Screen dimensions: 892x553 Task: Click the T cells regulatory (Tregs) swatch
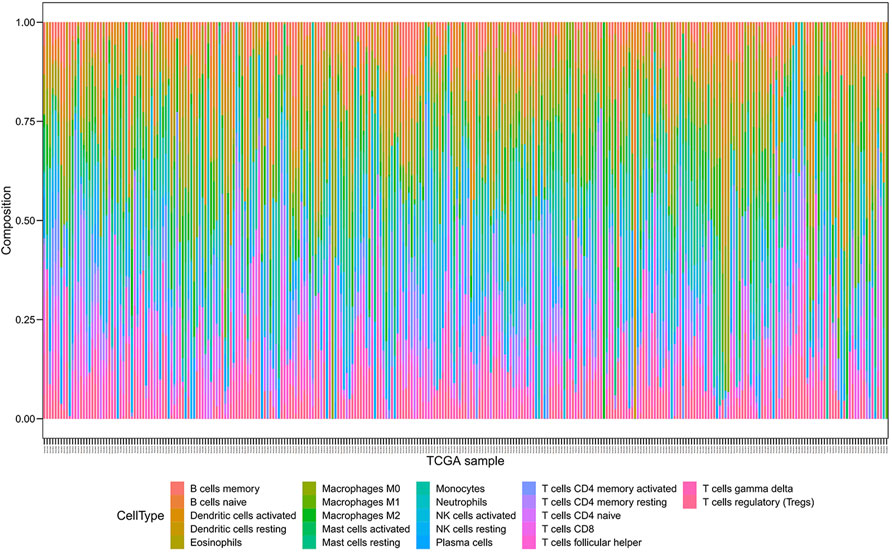(690, 502)
